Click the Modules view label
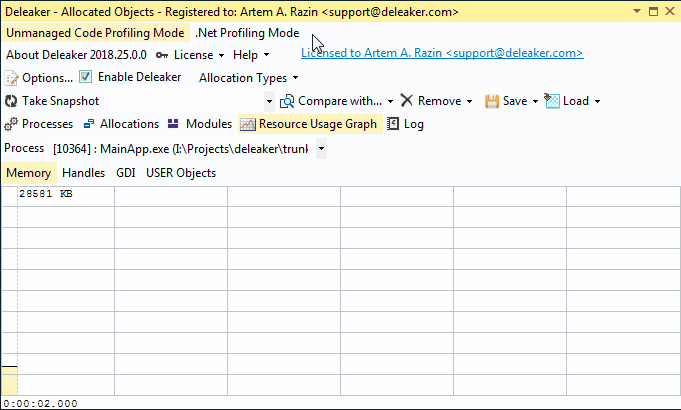681x410 pixels. pos(209,124)
